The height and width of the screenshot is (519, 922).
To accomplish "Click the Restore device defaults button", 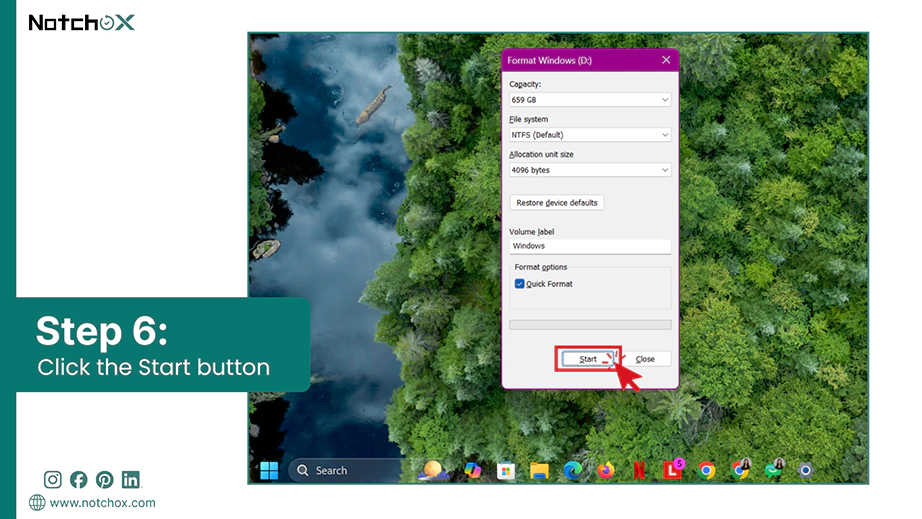I will click(x=557, y=203).
